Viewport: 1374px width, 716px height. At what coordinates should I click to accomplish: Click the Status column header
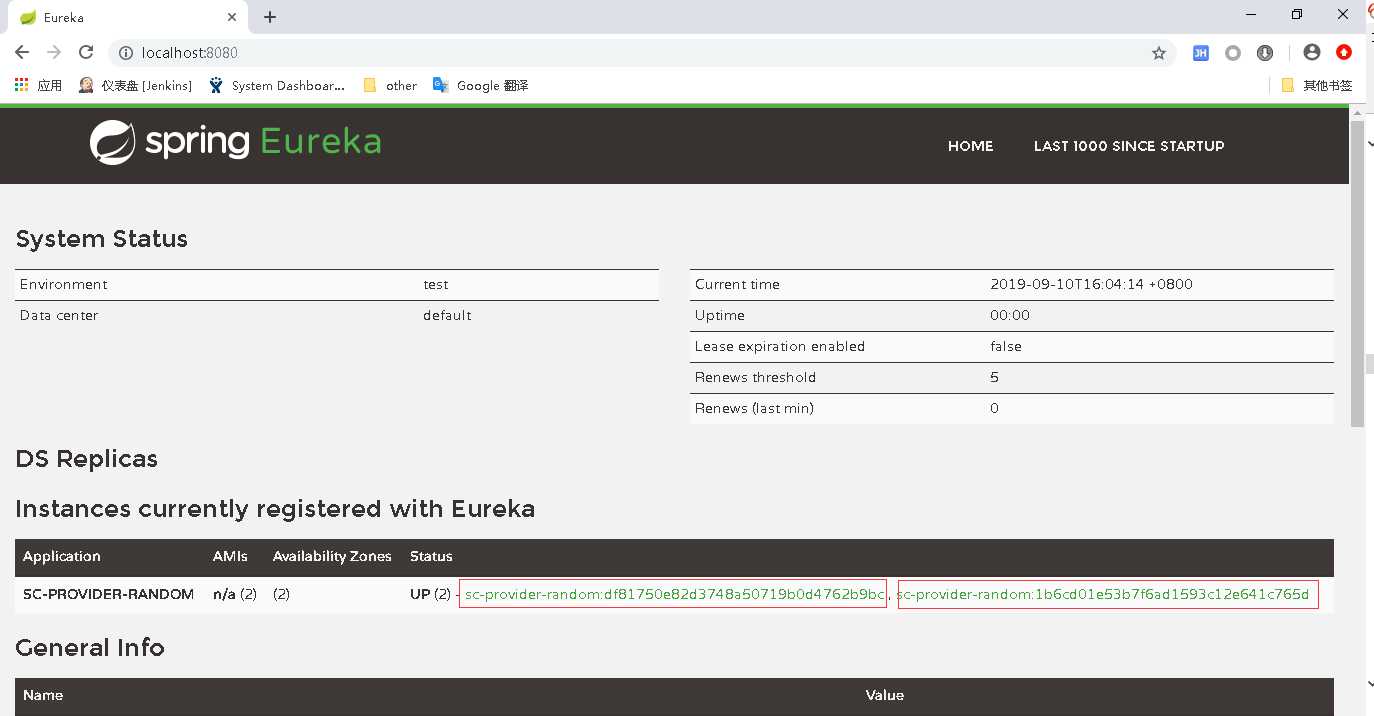coord(431,556)
